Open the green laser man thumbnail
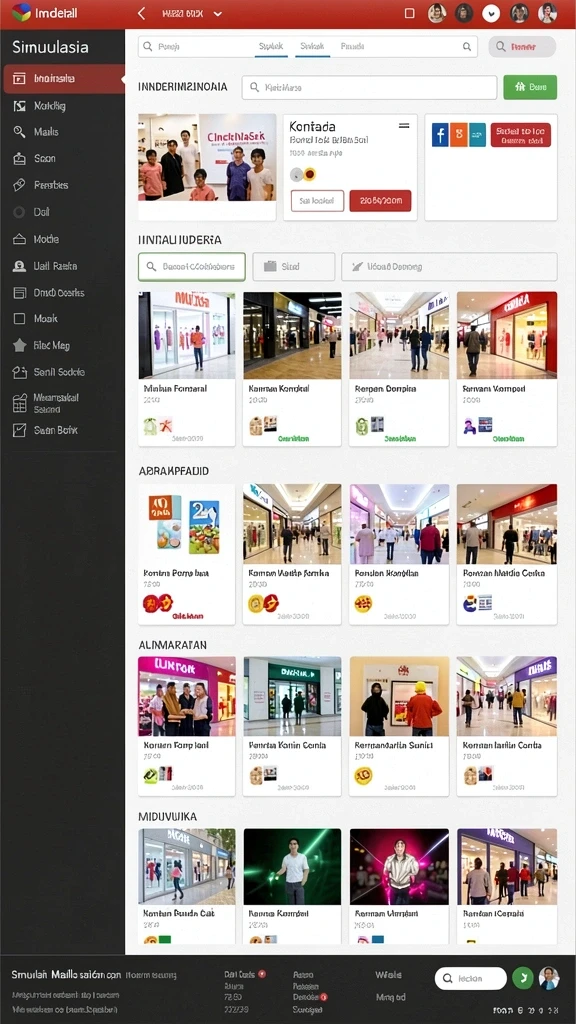This screenshot has width=576, height=1024. tap(292, 867)
